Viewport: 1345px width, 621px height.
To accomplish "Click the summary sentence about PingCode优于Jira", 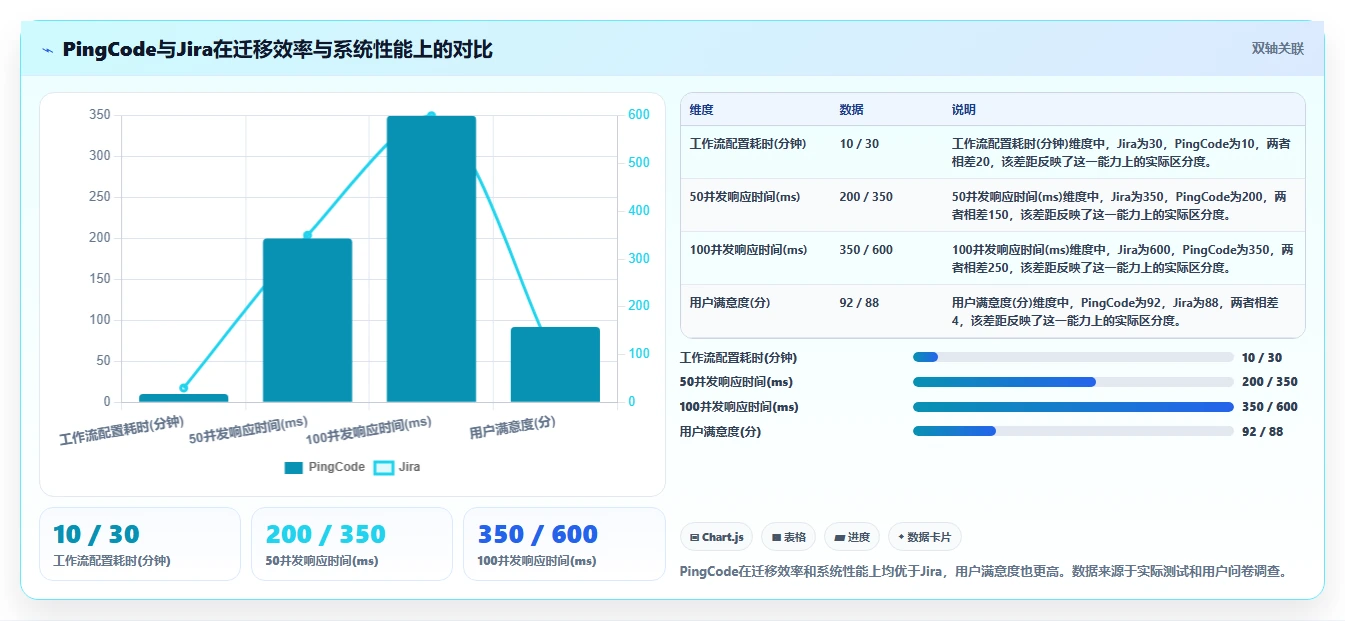I will click(x=983, y=572).
